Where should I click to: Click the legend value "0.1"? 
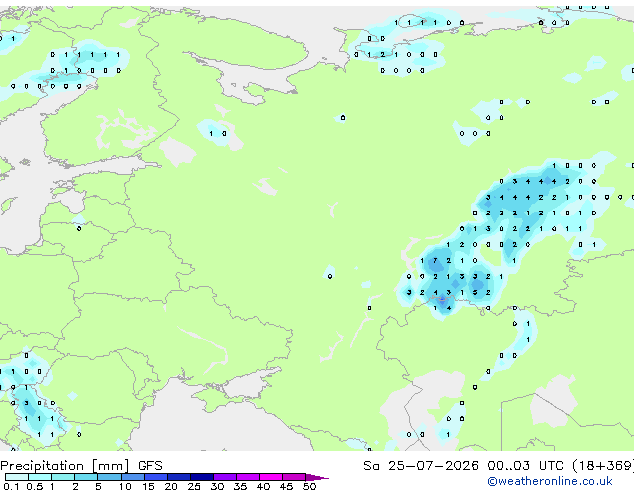[11, 486]
